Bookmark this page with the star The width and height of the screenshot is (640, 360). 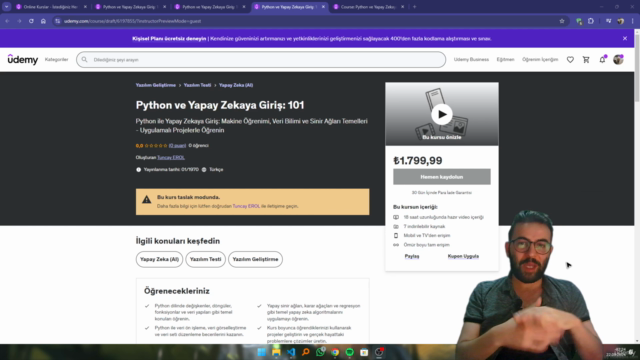(562, 21)
